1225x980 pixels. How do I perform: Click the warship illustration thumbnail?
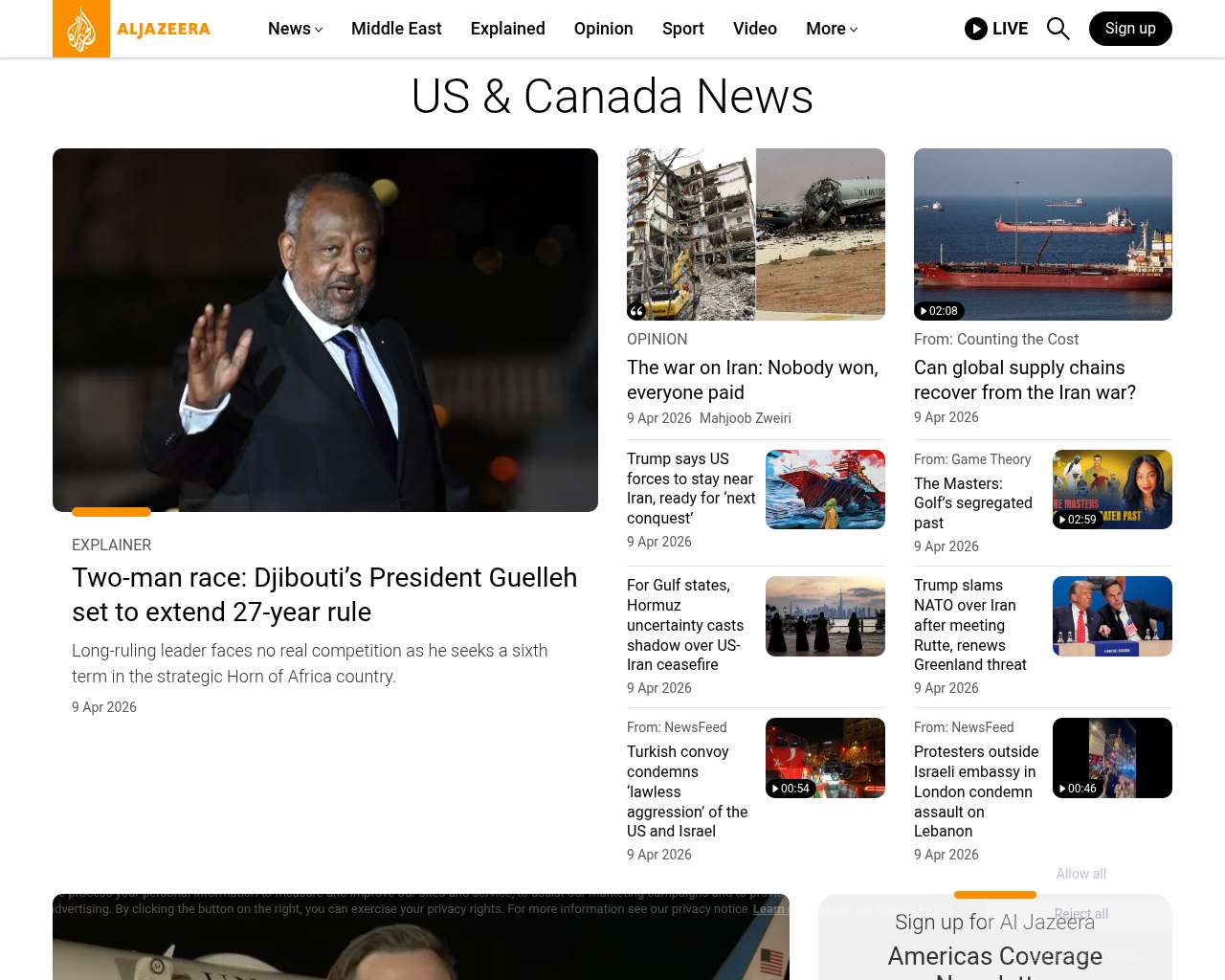point(825,489)
